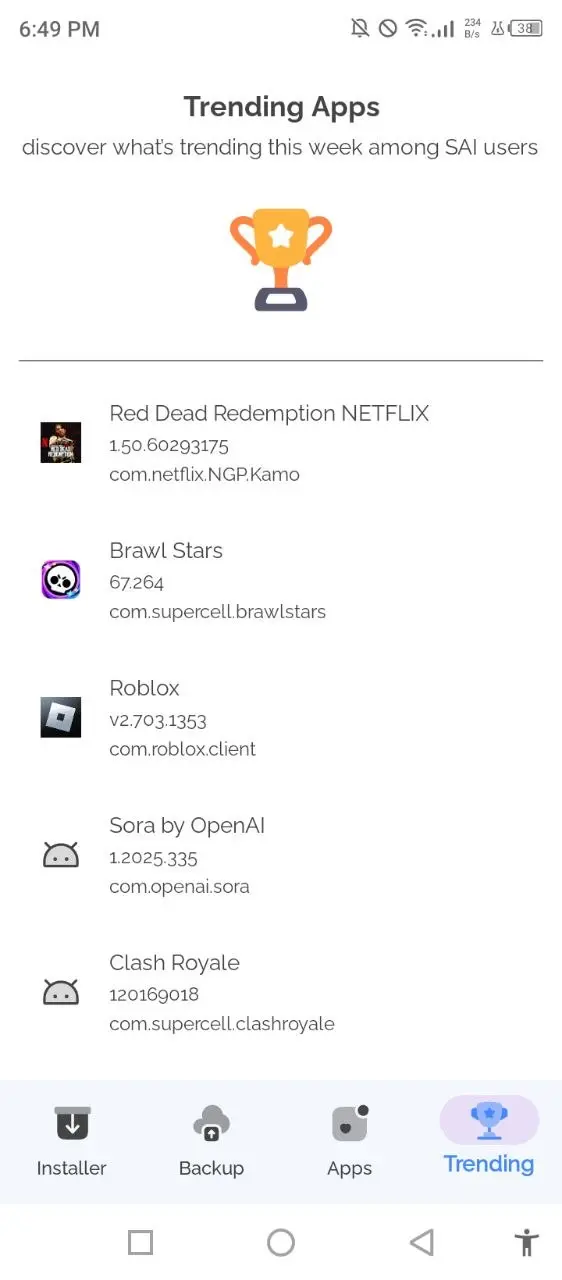
Task: Tap the Android recent apps square button
Action: pyautogui.click(x=140, y=1242)
